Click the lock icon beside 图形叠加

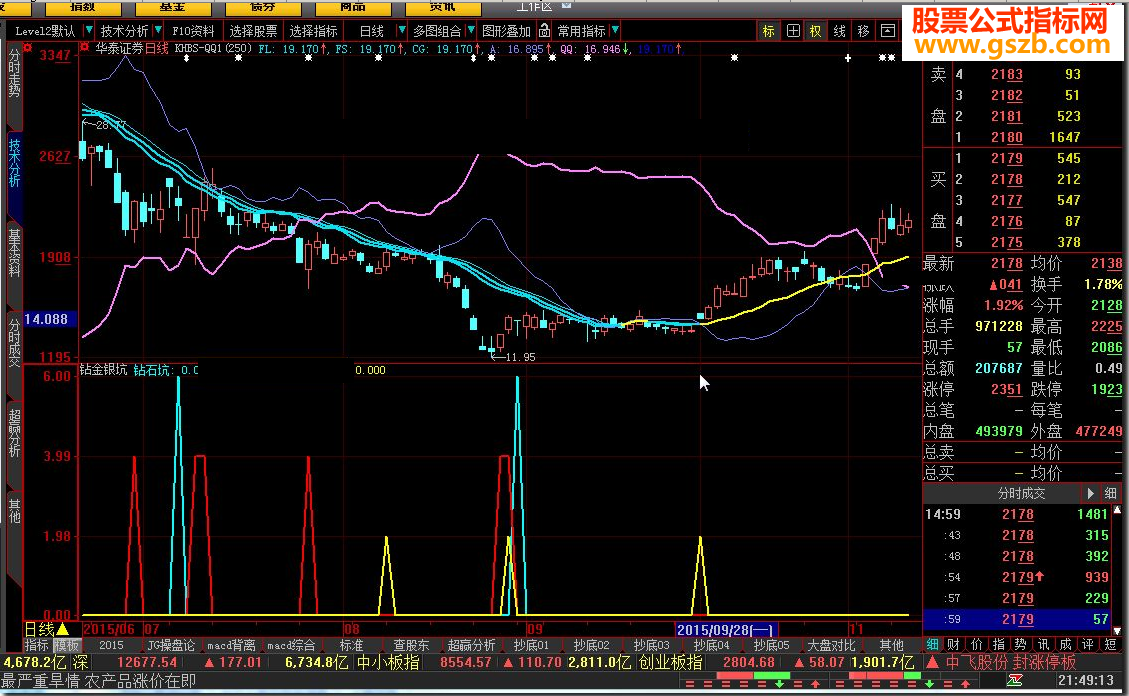545,31
